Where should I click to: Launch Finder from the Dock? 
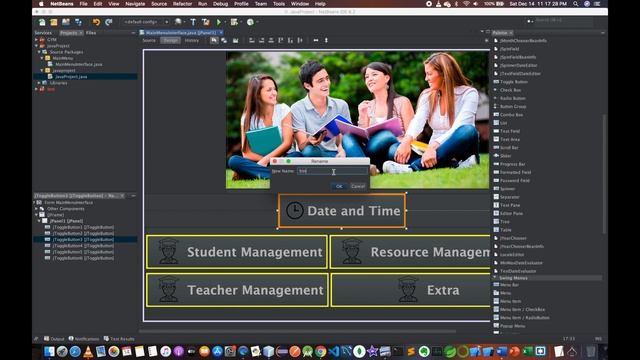[49, 351]
